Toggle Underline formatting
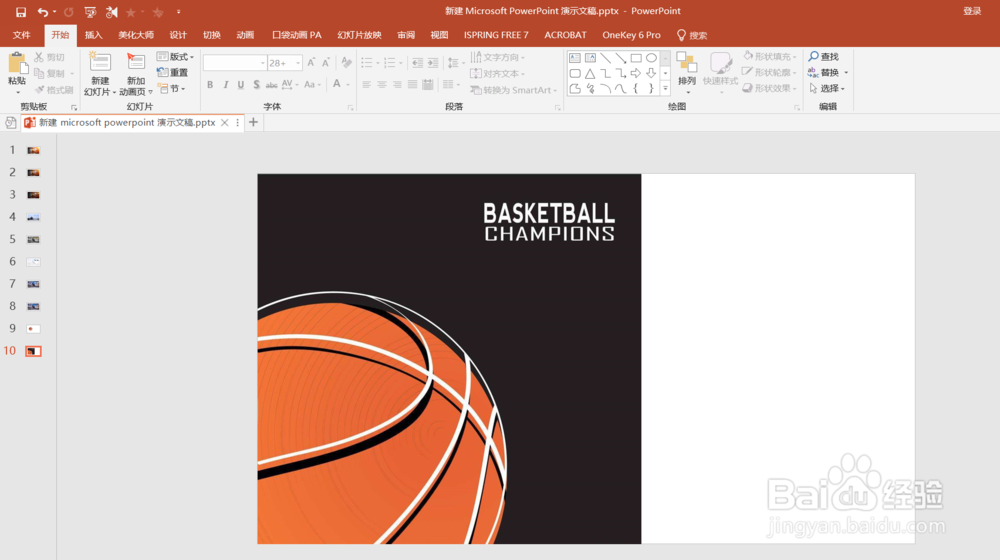 (x=240, y=84)
